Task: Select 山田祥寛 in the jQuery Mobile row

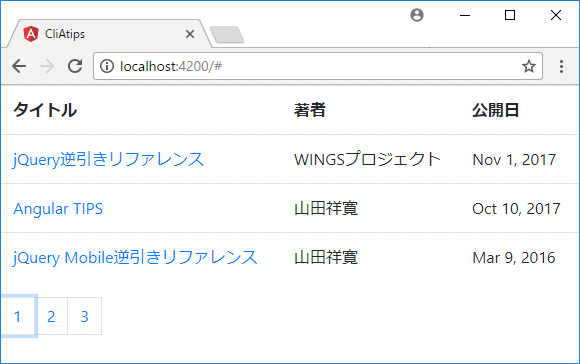Action: pos(326,257)
